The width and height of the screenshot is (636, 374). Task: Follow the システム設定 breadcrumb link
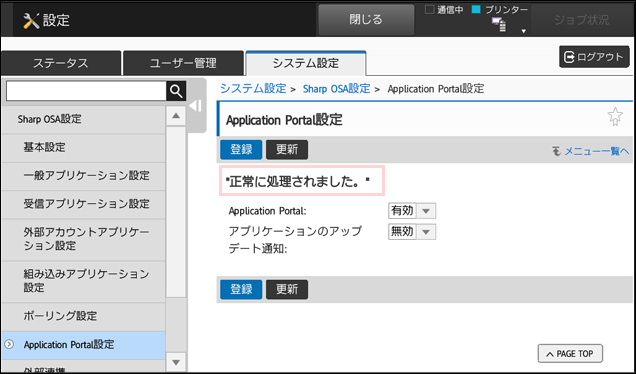(x=253, y=88)
